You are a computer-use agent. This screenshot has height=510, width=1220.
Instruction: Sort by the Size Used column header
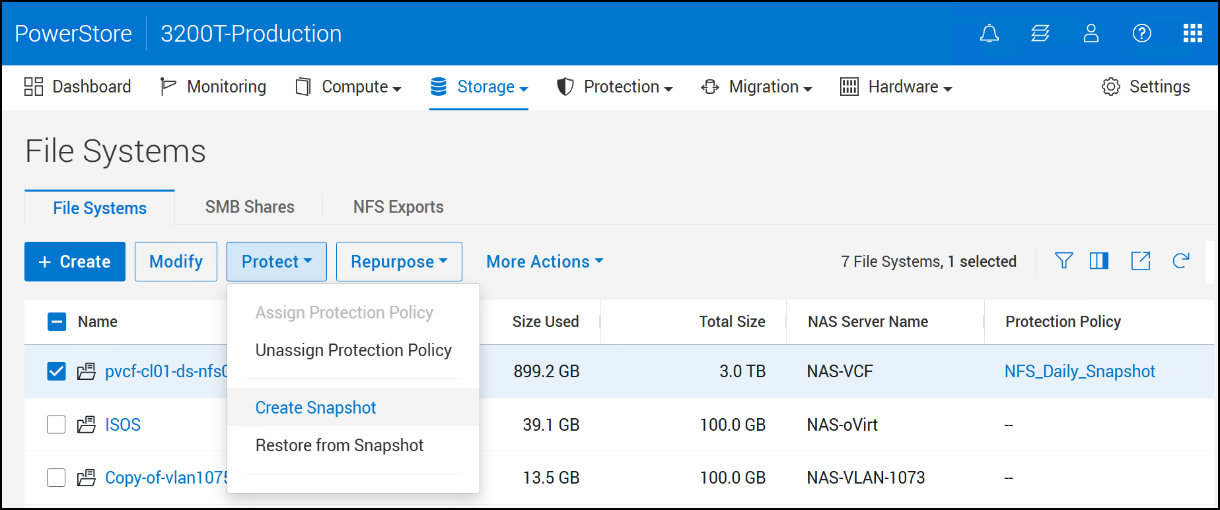click(x=546, y=322)
